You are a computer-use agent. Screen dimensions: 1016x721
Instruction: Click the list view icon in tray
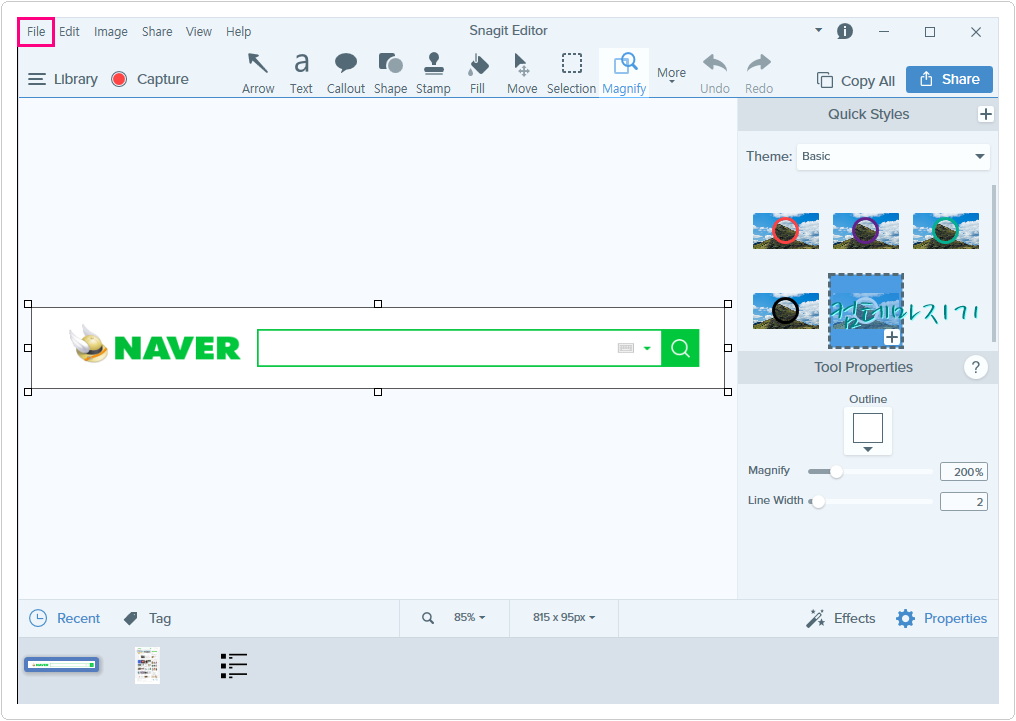pyautogui.click(x=234, y=665)
